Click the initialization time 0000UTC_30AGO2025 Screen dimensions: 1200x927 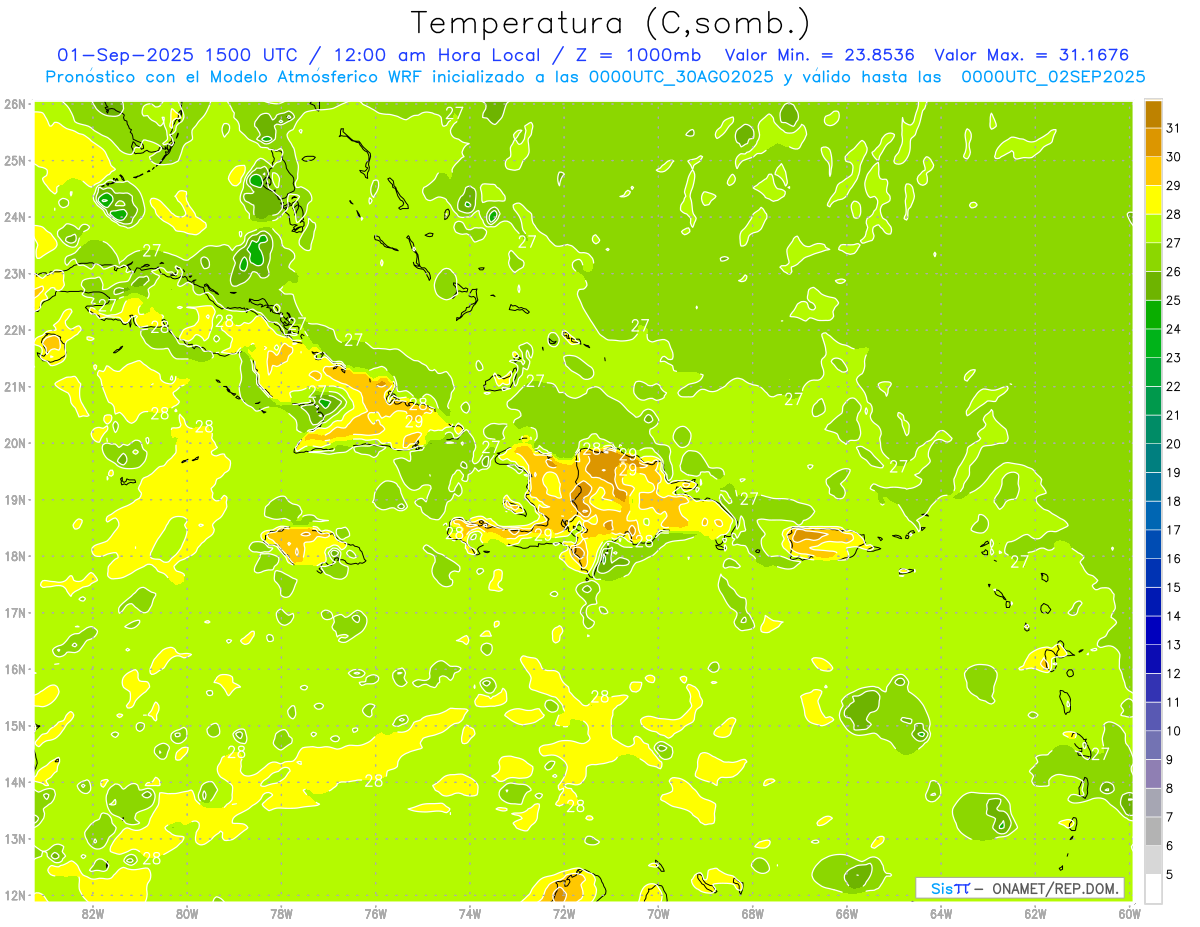pos(682,76)
